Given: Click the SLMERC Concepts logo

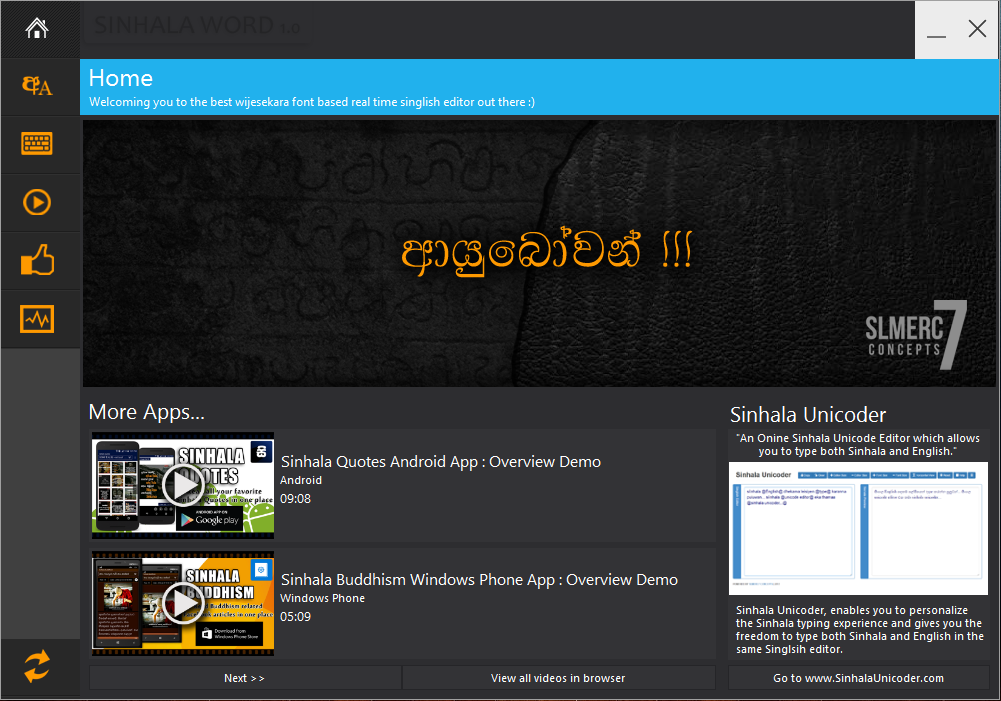Looking at the screenshot, I should coord(916,335).
